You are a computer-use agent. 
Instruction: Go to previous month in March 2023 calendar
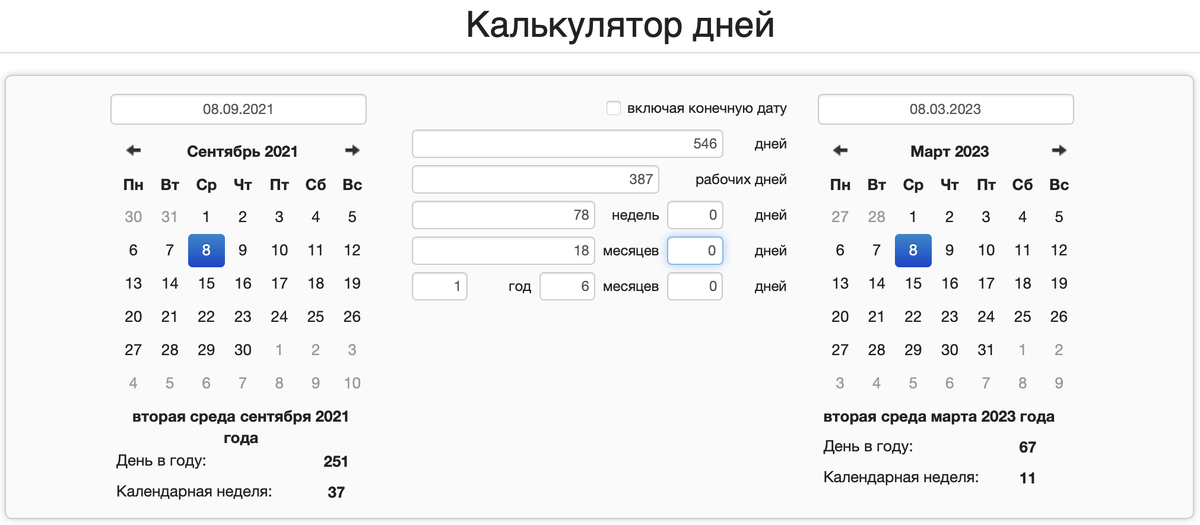click(x=841, y=151)
